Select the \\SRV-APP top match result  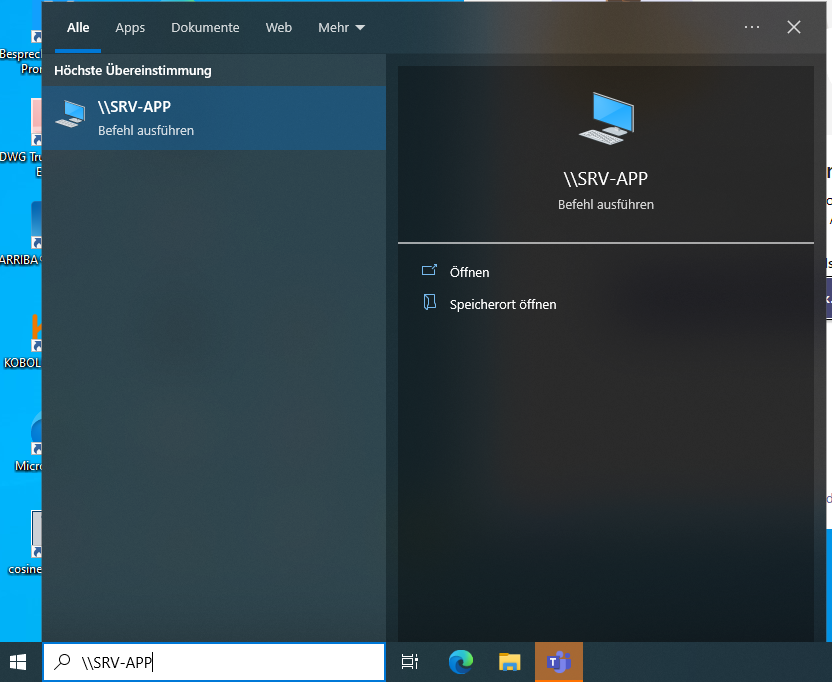pyautogui.click(x=214, y=117)
